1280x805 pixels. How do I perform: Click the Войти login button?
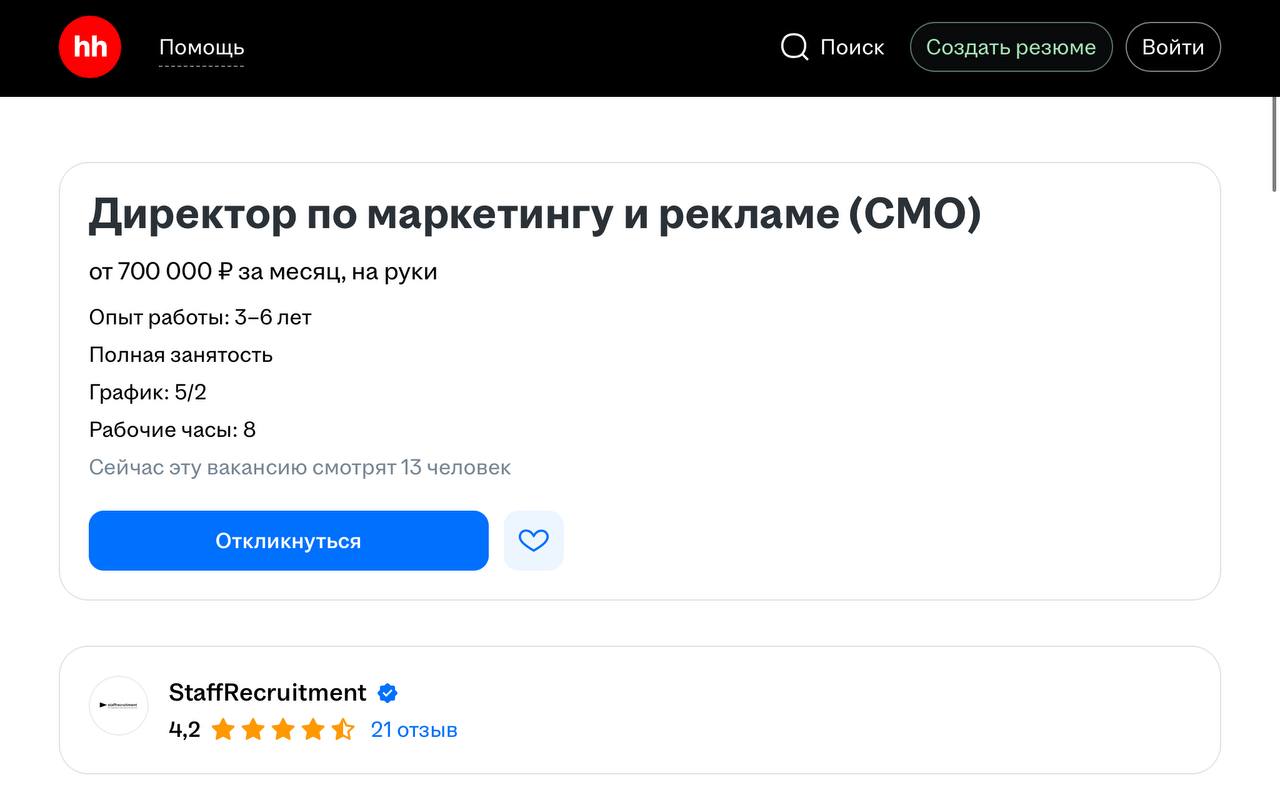(x=1172, y=47)
